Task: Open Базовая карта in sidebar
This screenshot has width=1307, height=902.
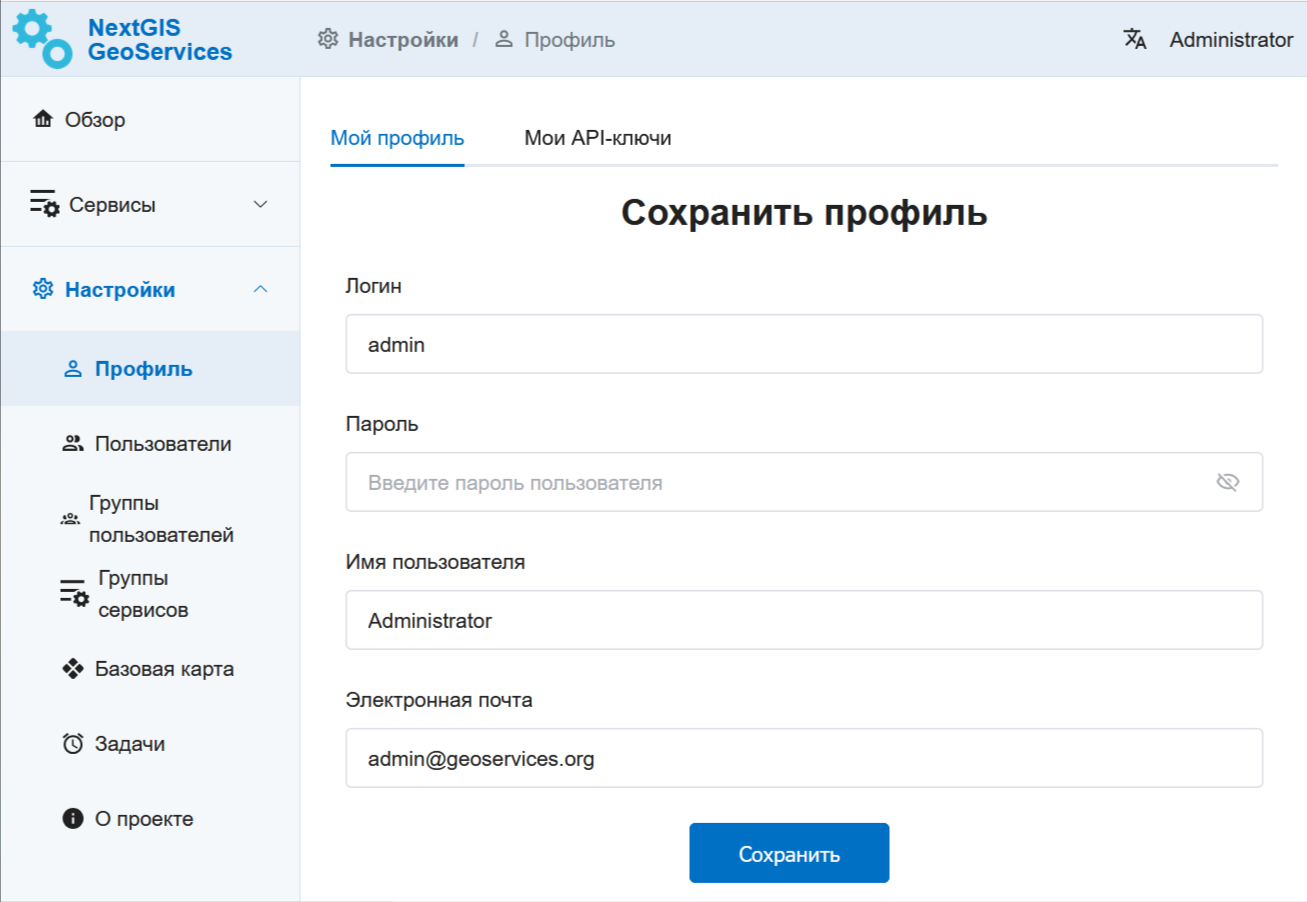Action: pos(150,669)
